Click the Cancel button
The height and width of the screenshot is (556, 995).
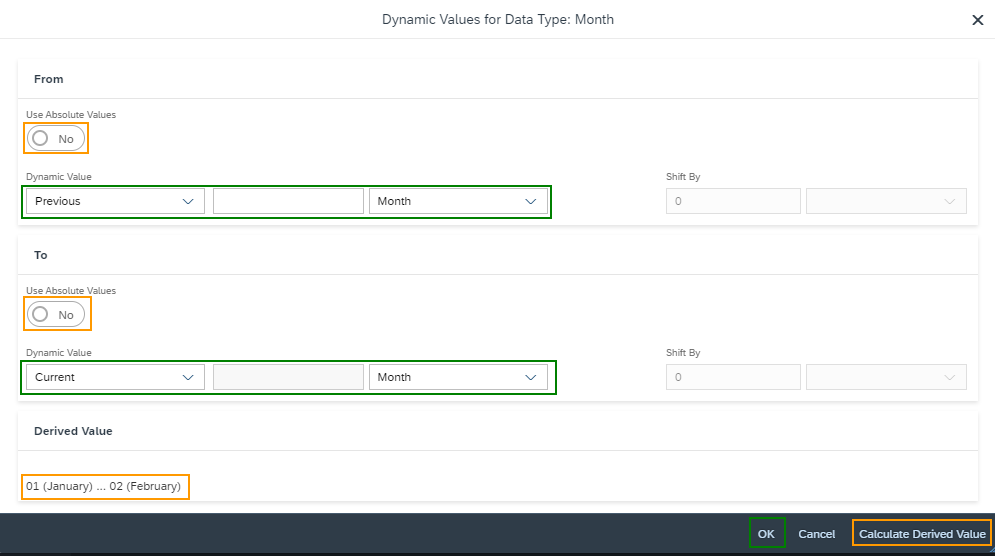coord(817,534)
